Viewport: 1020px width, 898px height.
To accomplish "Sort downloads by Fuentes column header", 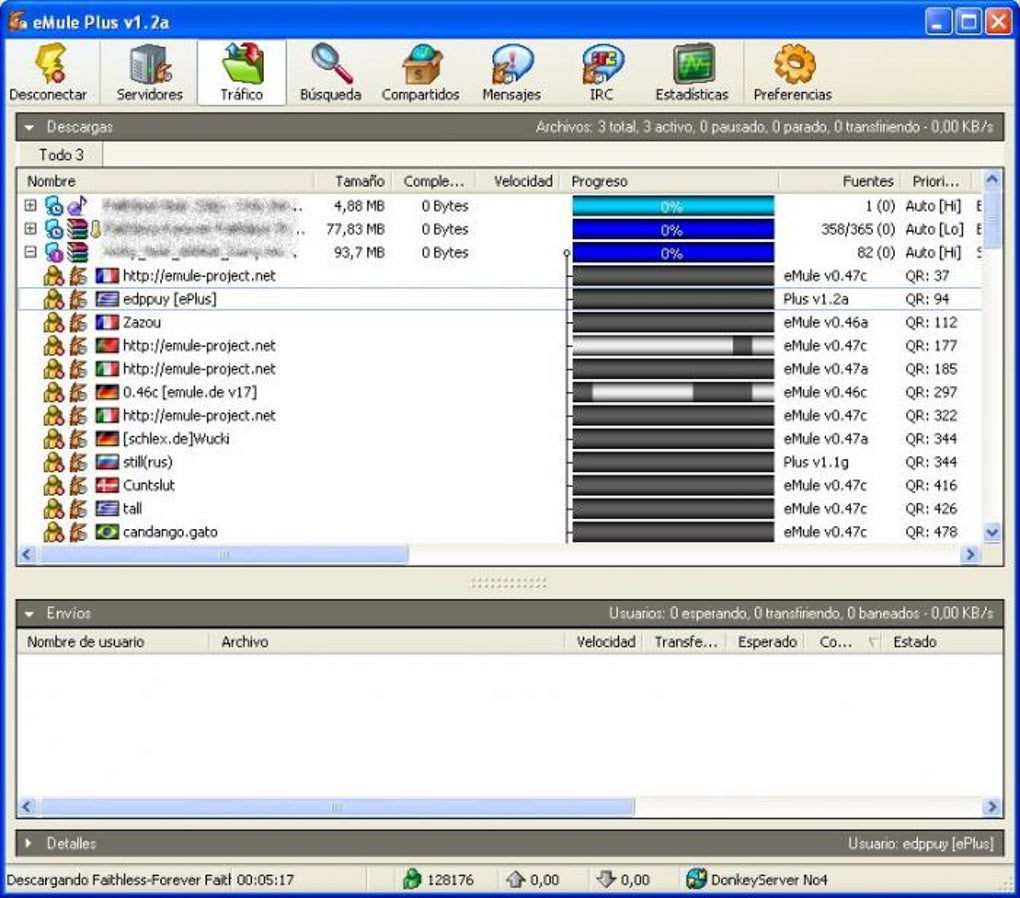I will point(867,181).
